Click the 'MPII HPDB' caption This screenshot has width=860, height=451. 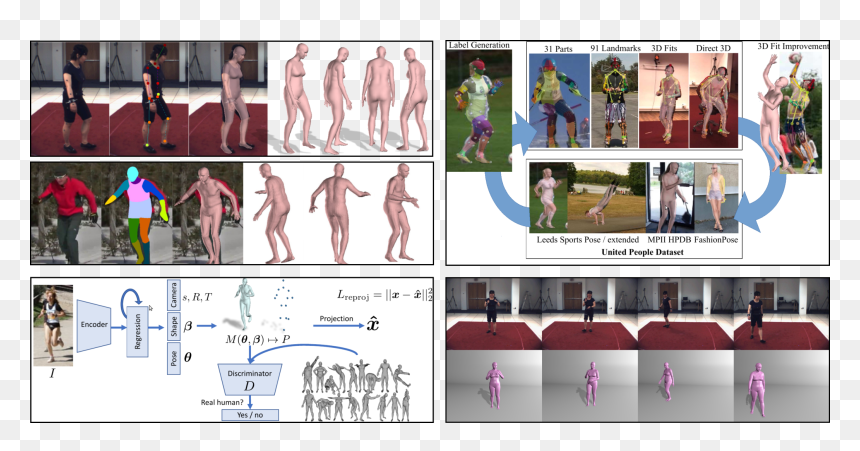pyautogui.click(x=670, y=240)
